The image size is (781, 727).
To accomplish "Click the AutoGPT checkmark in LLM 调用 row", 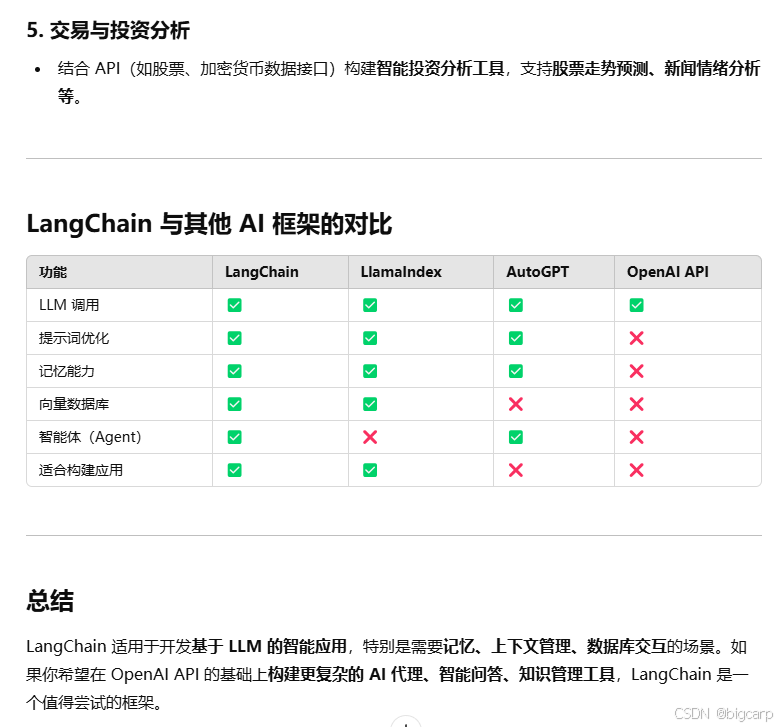I will click(516, 305).
